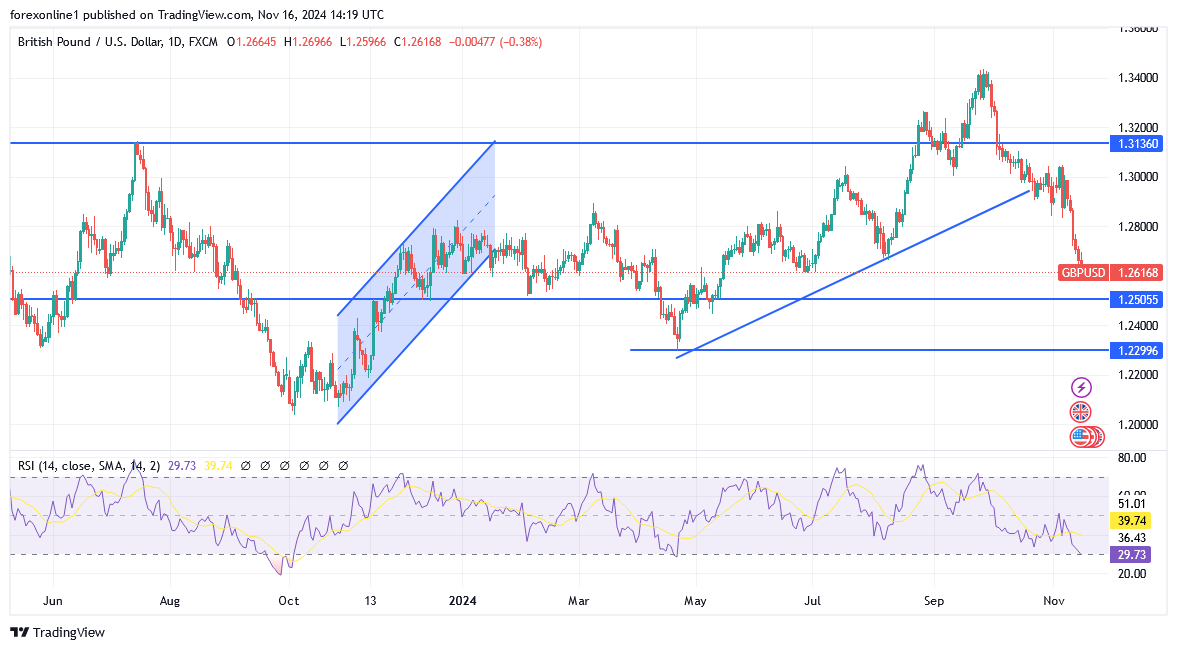
Task: Click the 2024 label on time axis
Action: pos(462,600)
